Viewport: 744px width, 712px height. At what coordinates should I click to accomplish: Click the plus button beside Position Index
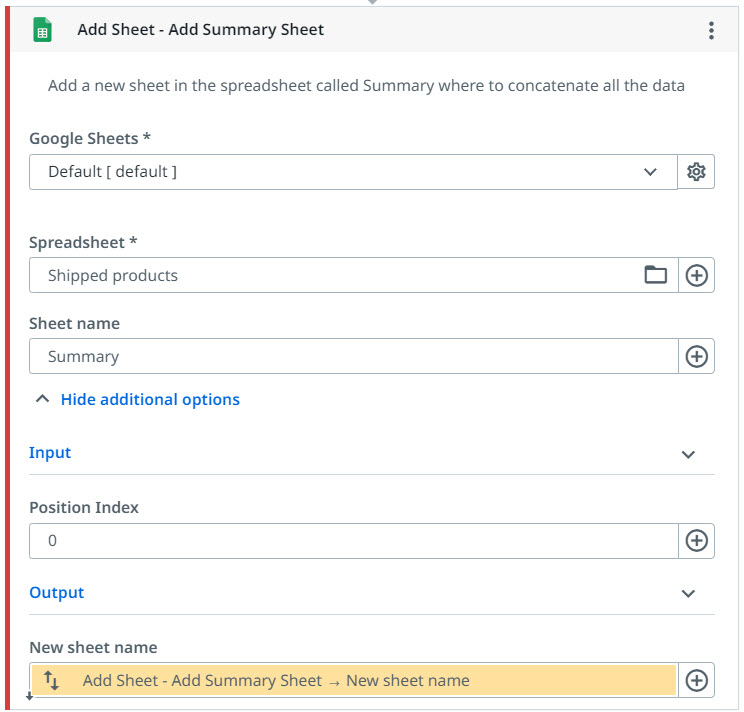697,541
